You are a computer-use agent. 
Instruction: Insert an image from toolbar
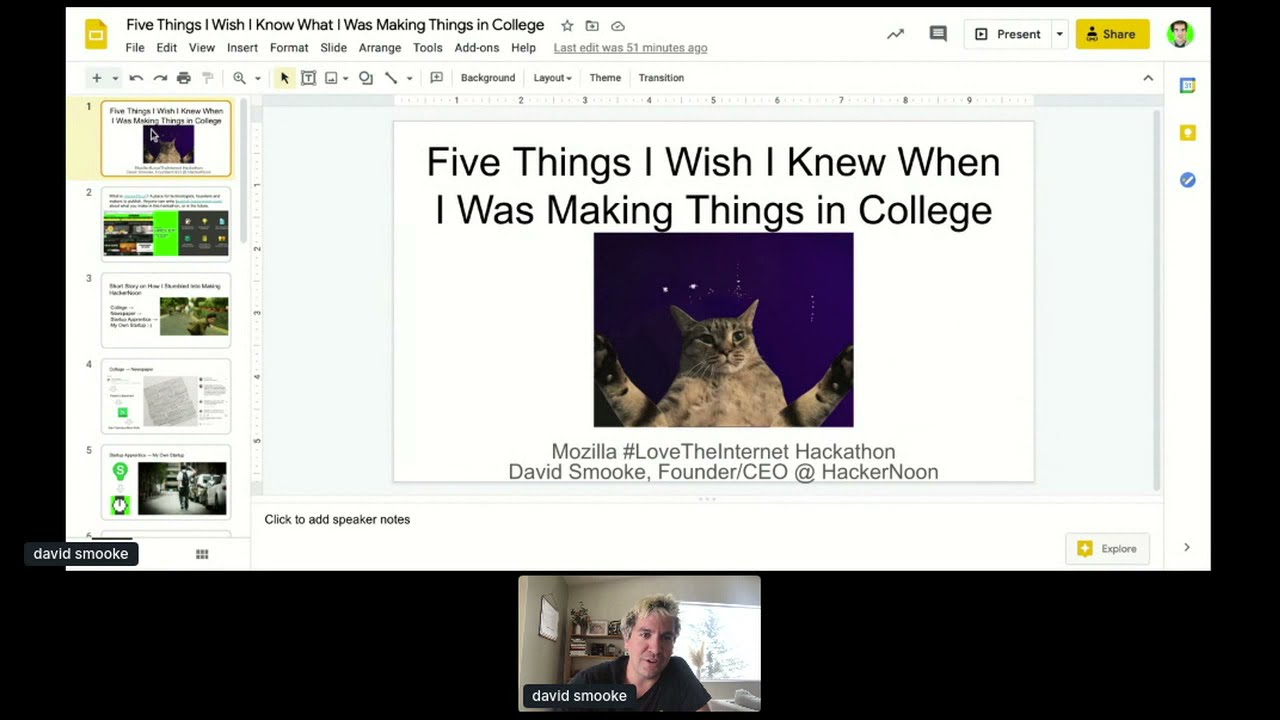[331, 78]
